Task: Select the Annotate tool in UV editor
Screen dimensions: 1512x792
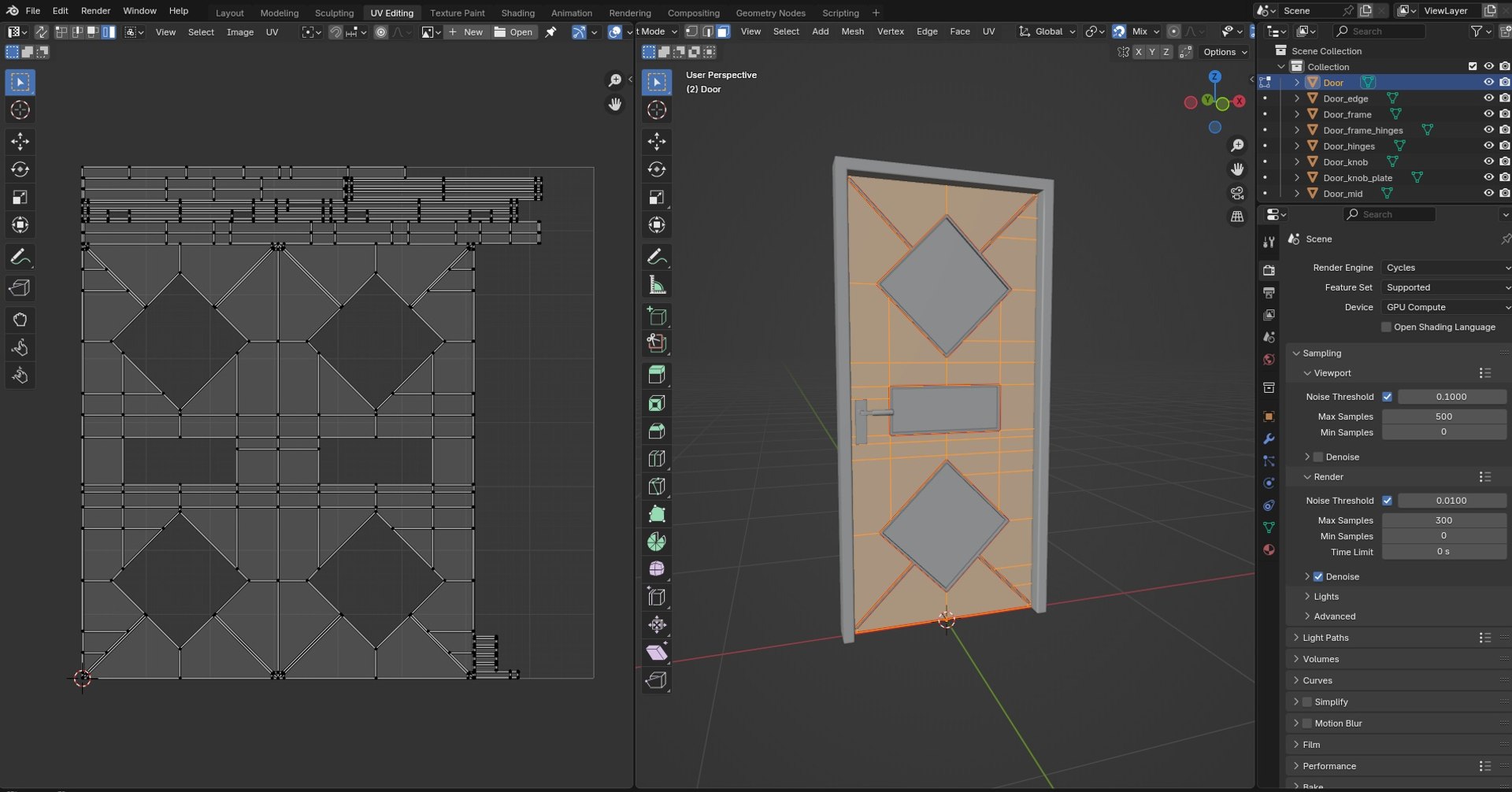Action: [20, 257]
